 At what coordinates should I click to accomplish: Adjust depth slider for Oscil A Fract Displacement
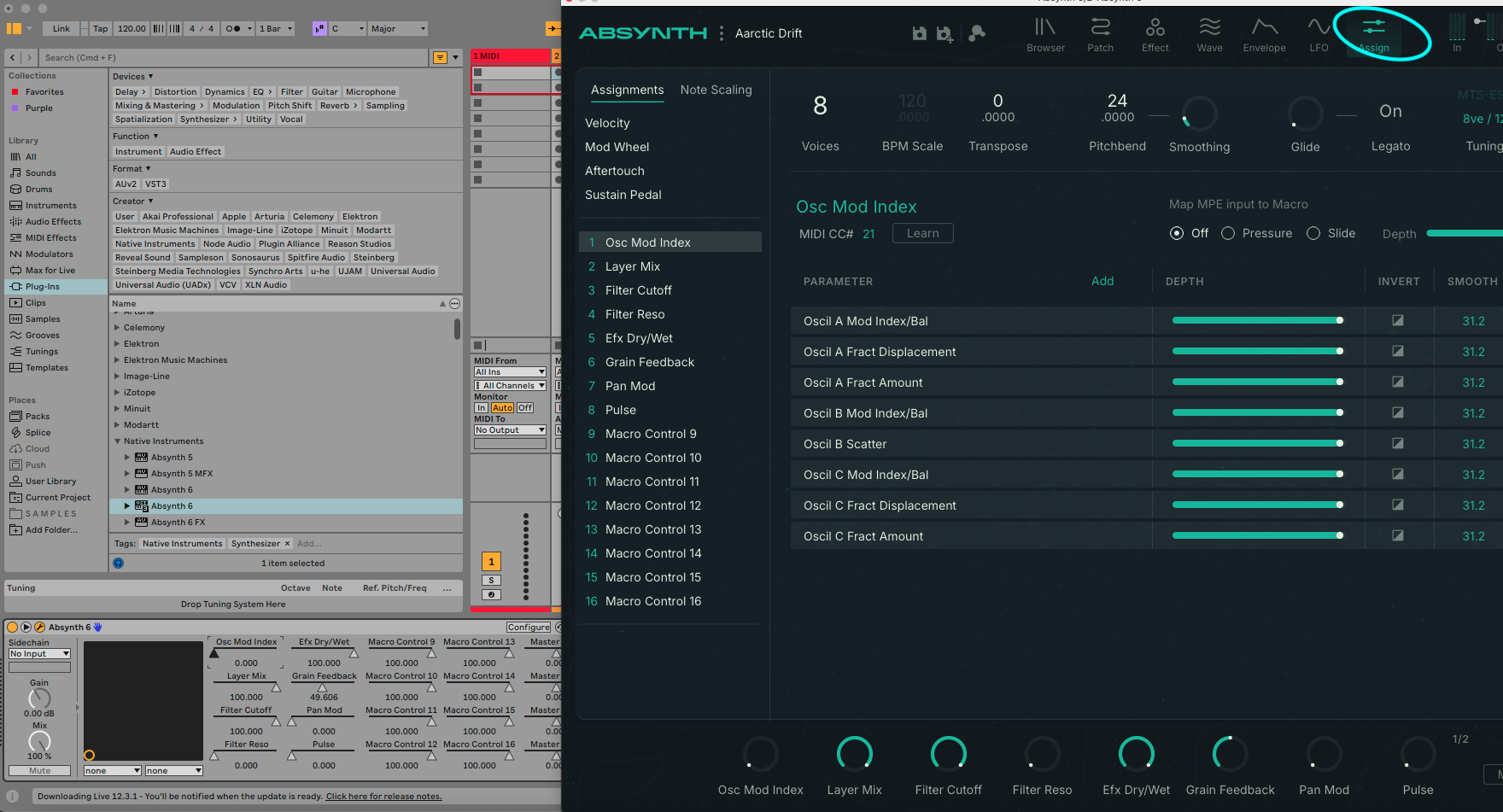point(1256,351)
